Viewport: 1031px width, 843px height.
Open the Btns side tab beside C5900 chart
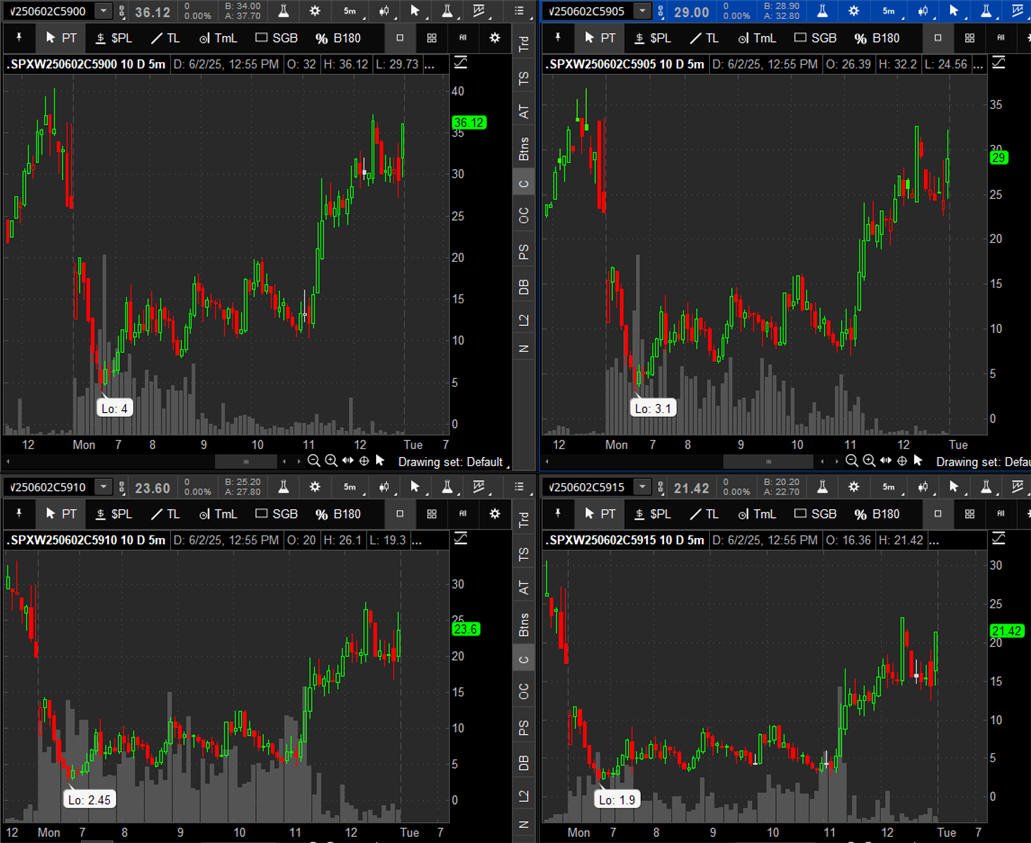(x=523, y=149)
